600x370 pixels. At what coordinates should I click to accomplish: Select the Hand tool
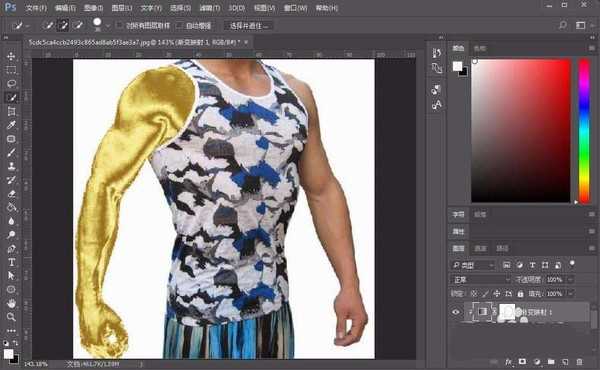11,303
